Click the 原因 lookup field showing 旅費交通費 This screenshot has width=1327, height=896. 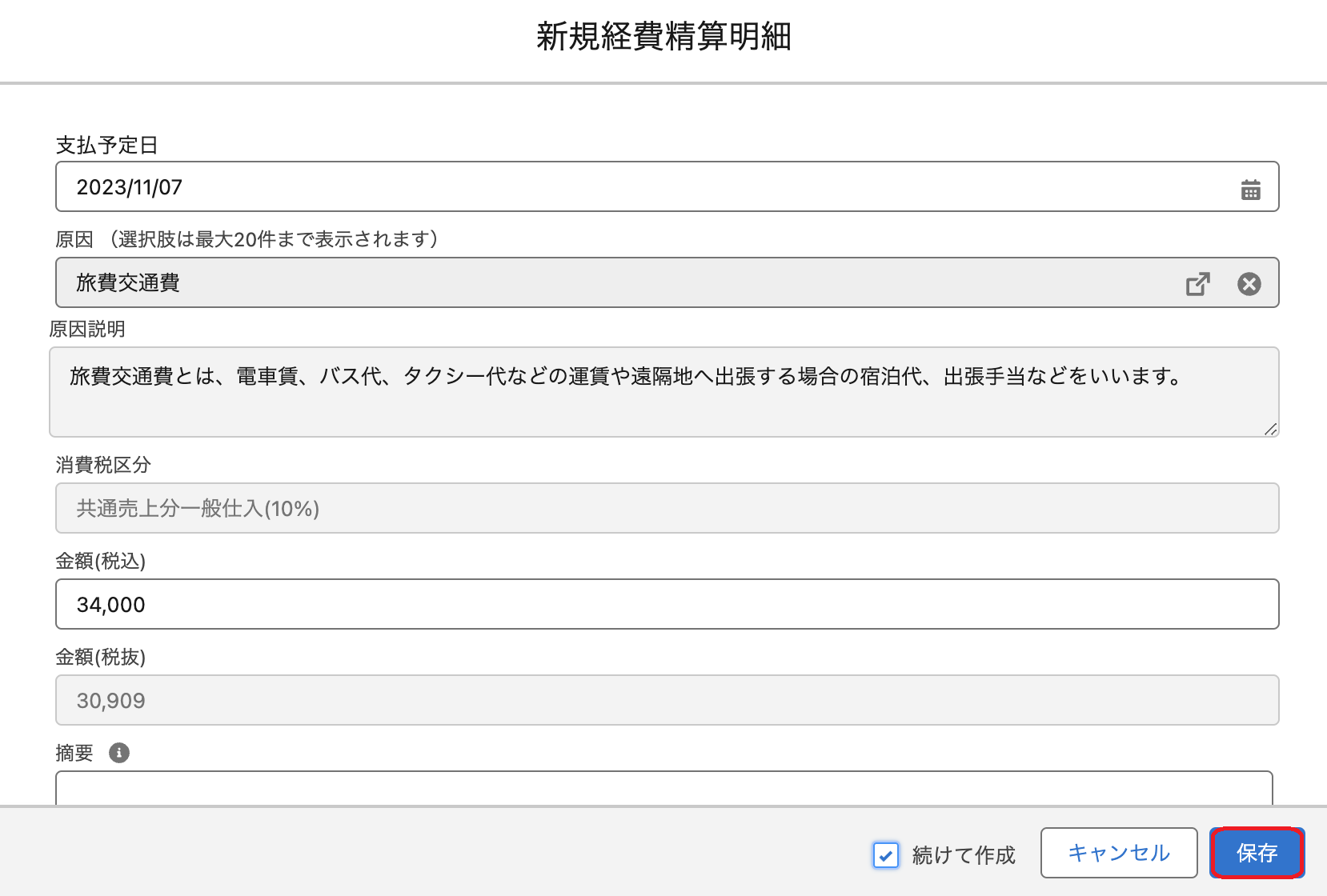667,282
